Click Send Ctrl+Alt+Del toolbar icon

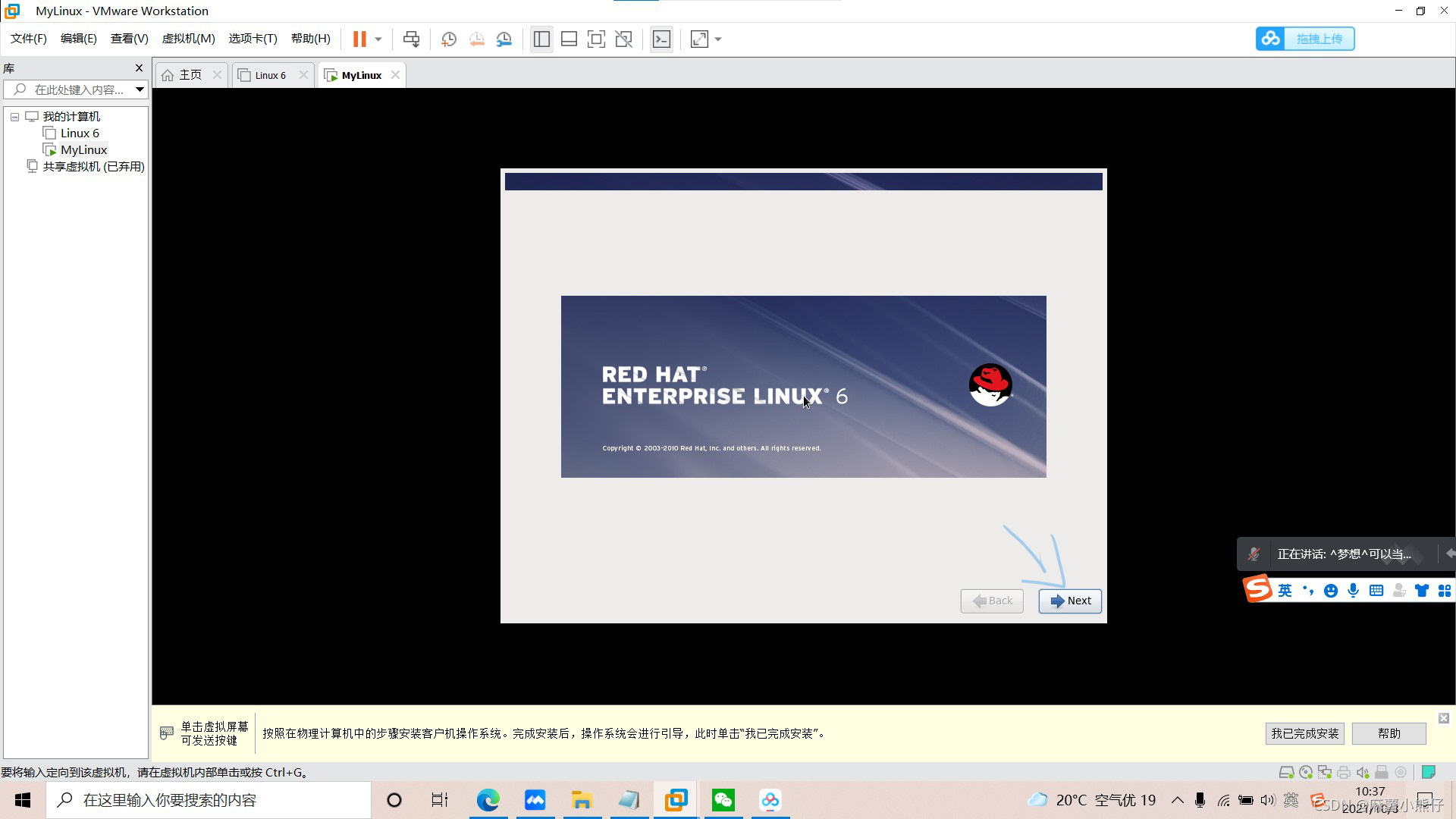411,39
